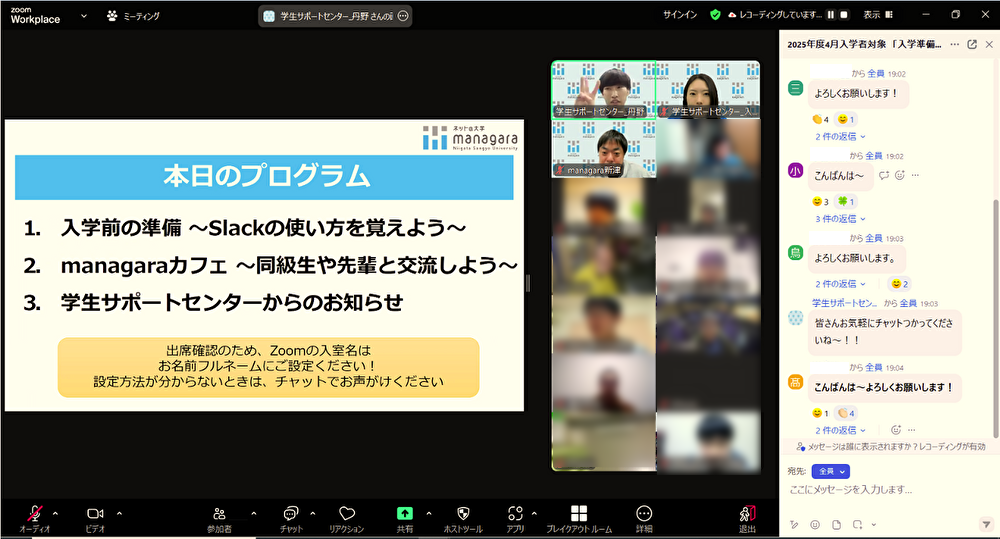
Task: Open the アプリ apps icon
Action: pos(515,513)
